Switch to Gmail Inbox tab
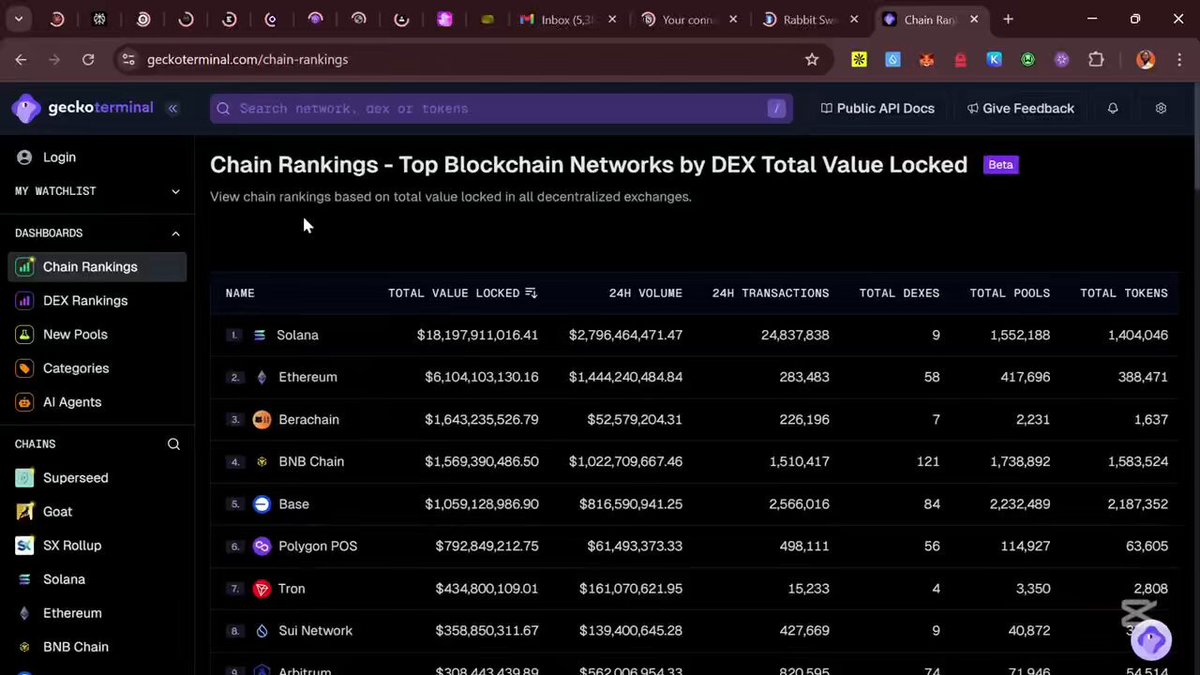The image size is (1200, 675). [x=569, y=19]
